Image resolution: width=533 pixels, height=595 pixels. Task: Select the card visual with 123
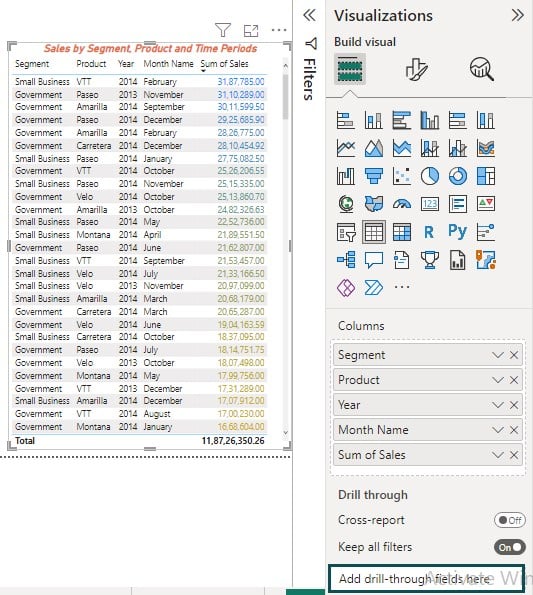[429, 204]
